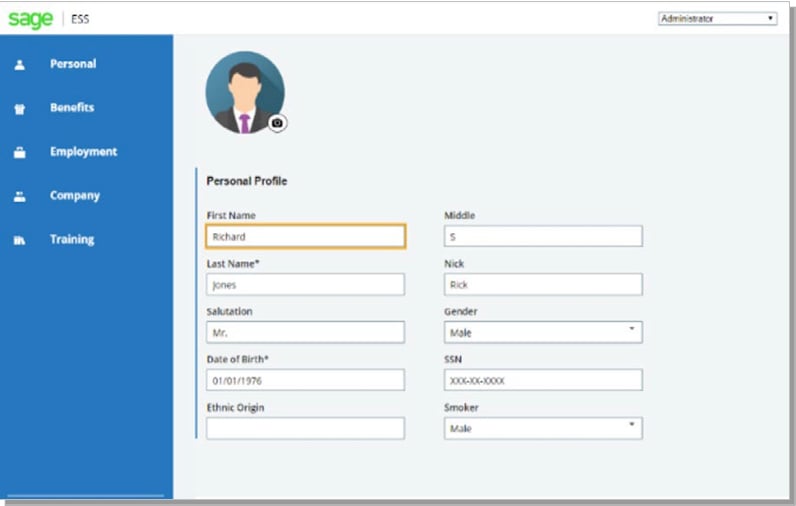This screenshot has width=796, height=506.
Task: Click the Benefits shirt icon in sidebar
Action: 20,109
